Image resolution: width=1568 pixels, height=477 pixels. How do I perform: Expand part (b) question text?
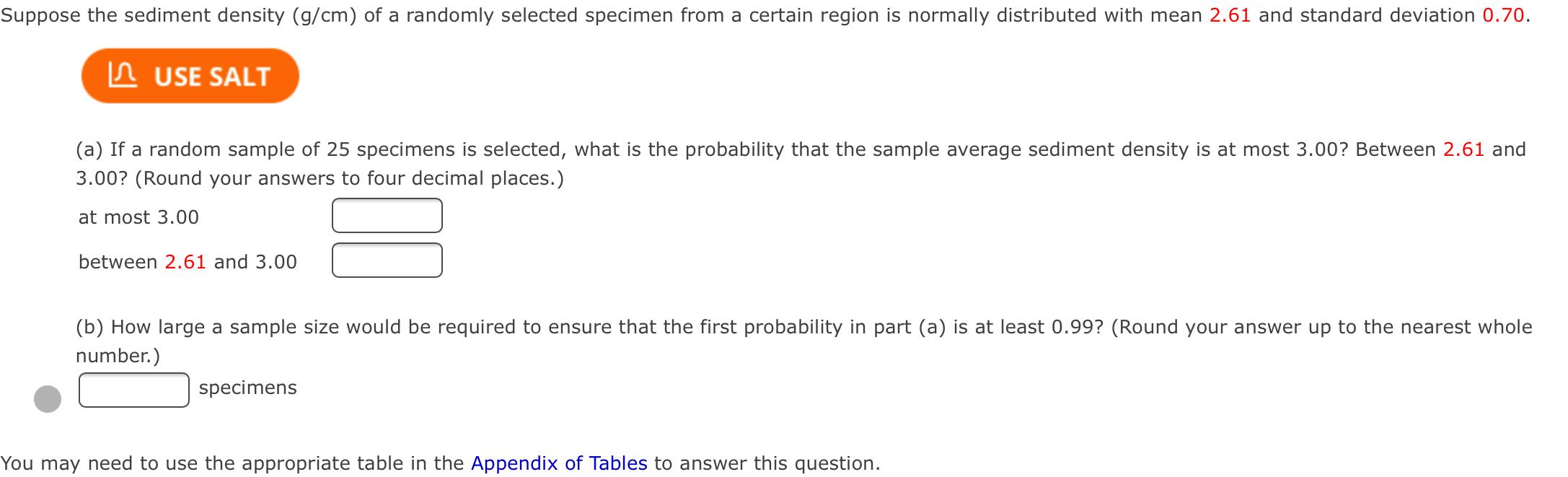tap(505, 325)
